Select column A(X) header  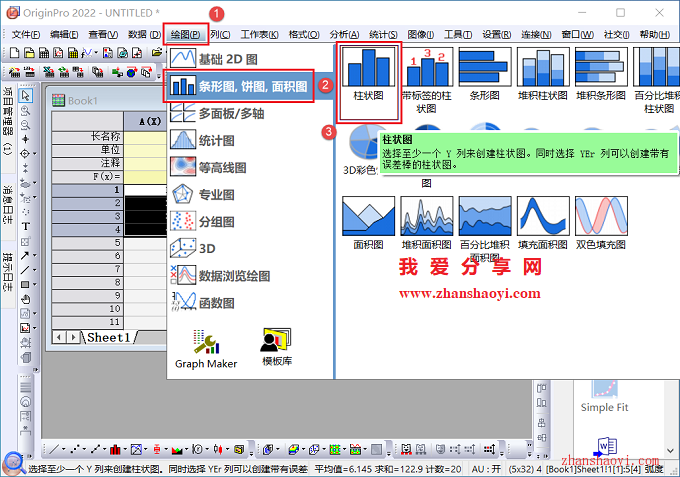pos(146,121)
